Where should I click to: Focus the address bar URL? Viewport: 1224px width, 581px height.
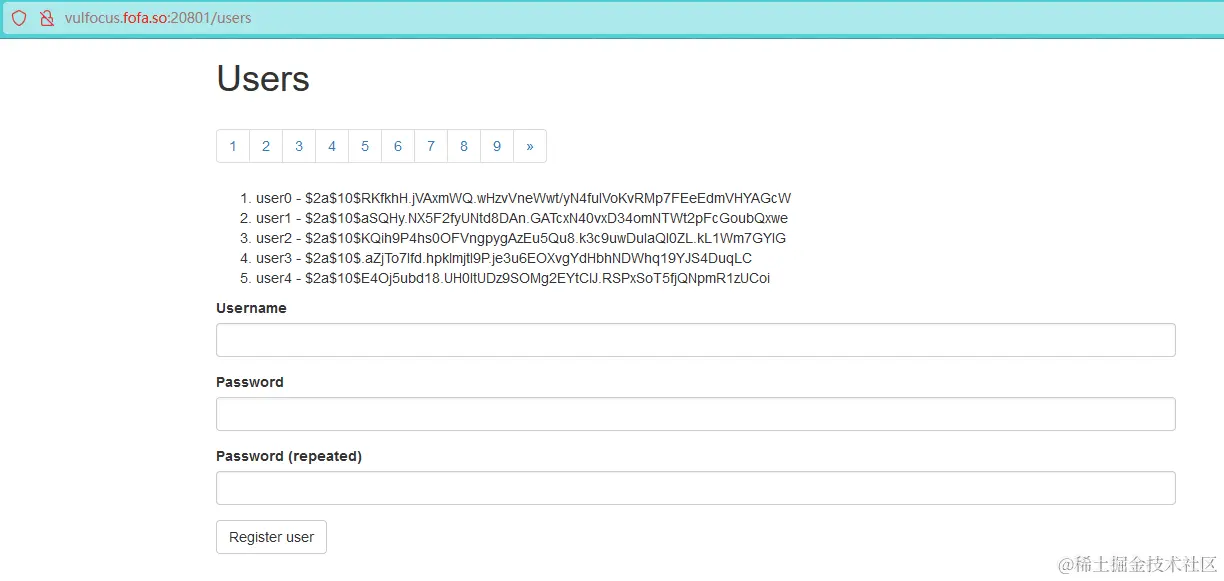tap(158, 18)
